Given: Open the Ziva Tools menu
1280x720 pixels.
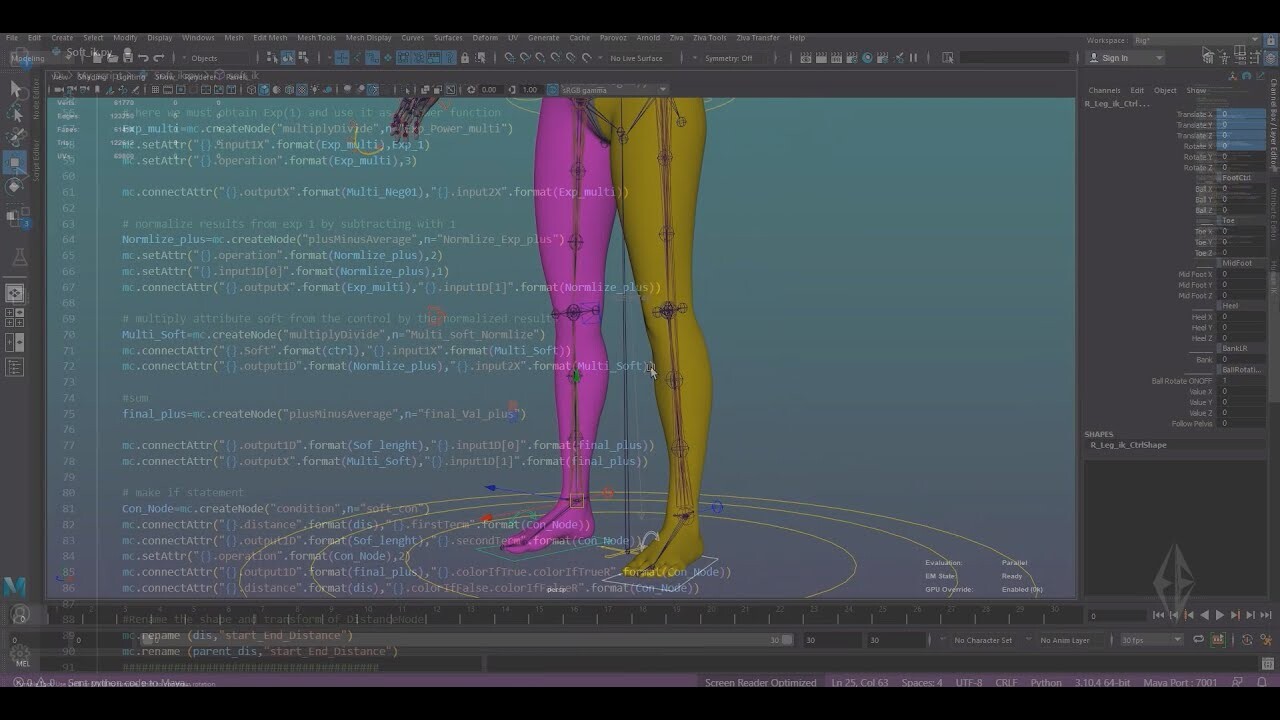Looking at the screenshot, I should tap(709, 37).
